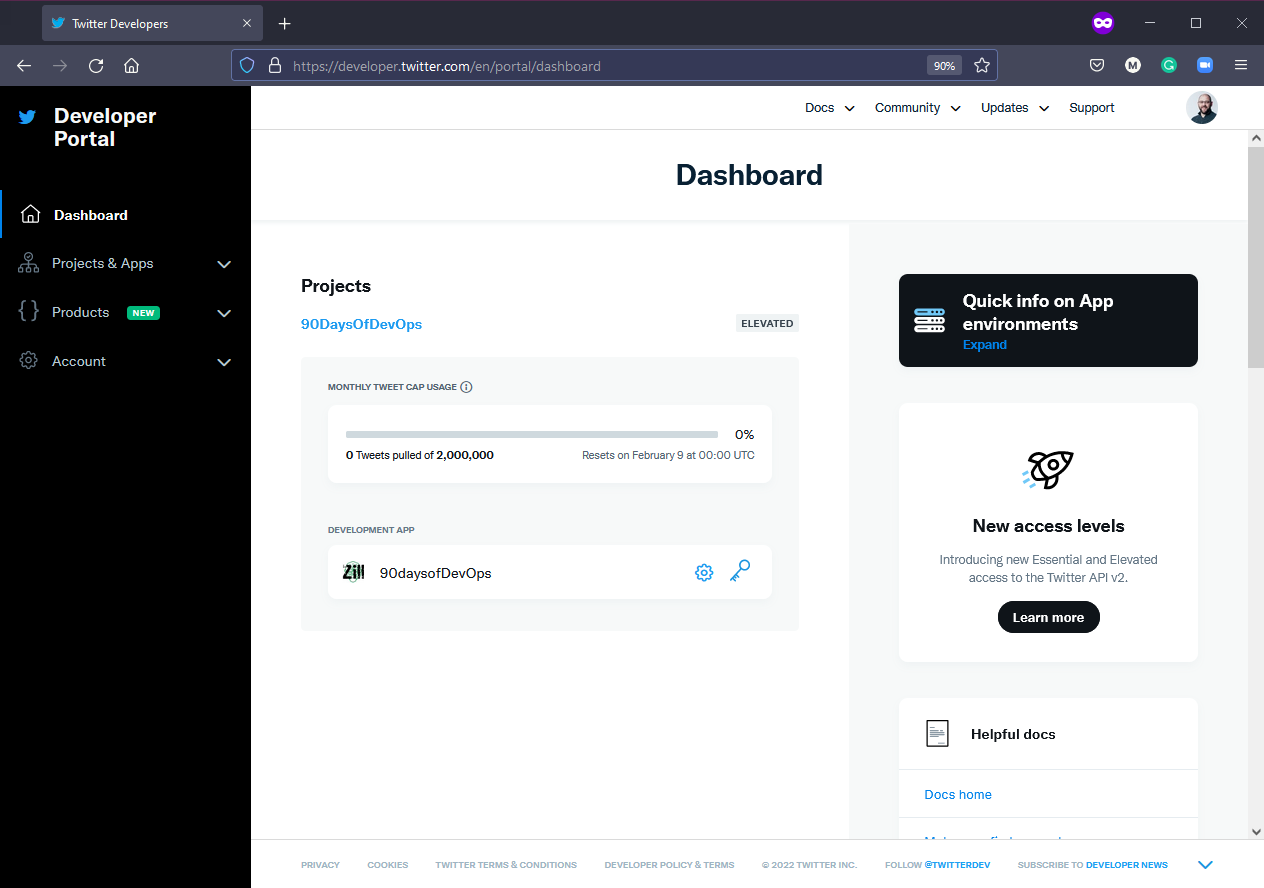Click the info icon beside Monthly Tweet Cap Usage

[466, 386]
